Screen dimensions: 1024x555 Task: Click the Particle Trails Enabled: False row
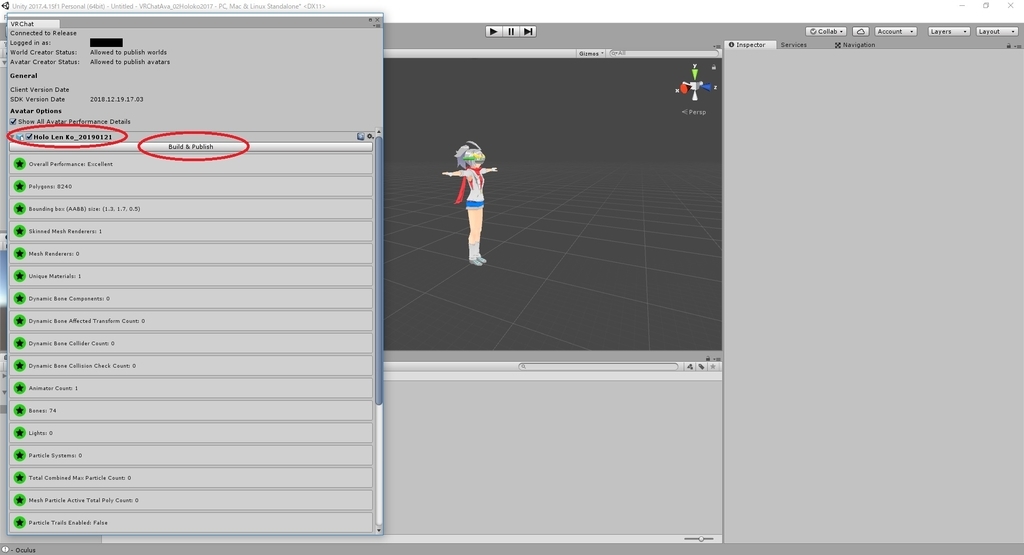(x=191, y=522)
